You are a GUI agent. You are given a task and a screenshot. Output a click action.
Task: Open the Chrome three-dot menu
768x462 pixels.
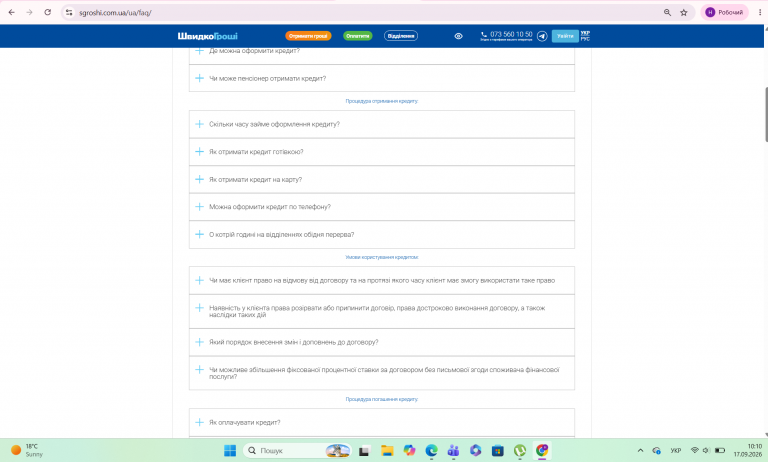(760, 12)
